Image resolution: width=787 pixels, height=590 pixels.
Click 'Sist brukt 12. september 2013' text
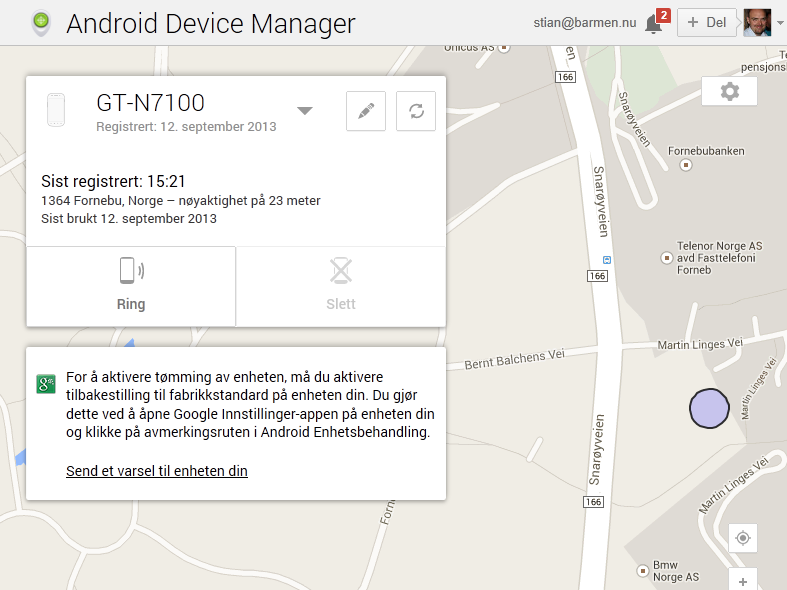129,219
